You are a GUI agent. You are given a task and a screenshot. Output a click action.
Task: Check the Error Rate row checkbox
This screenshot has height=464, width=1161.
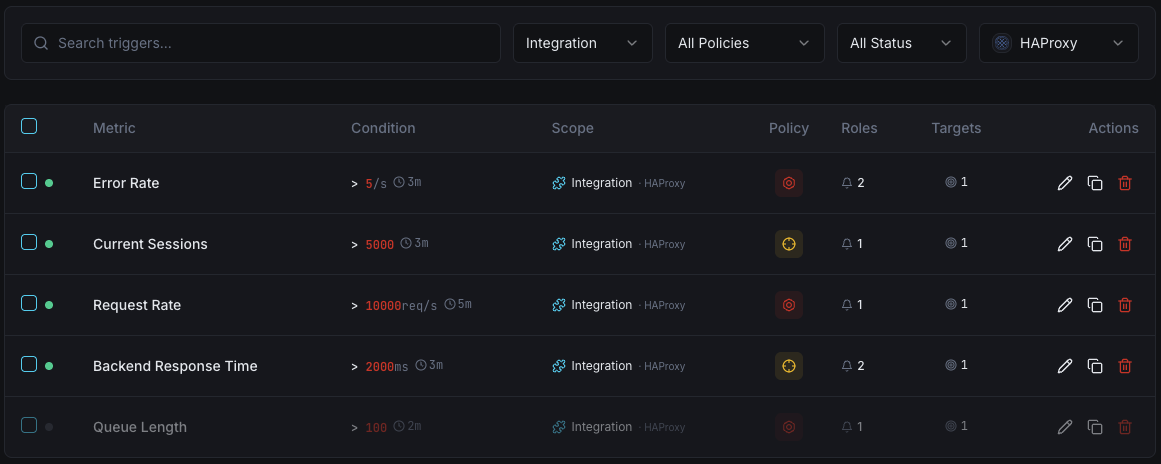click(x=29, y=181)
